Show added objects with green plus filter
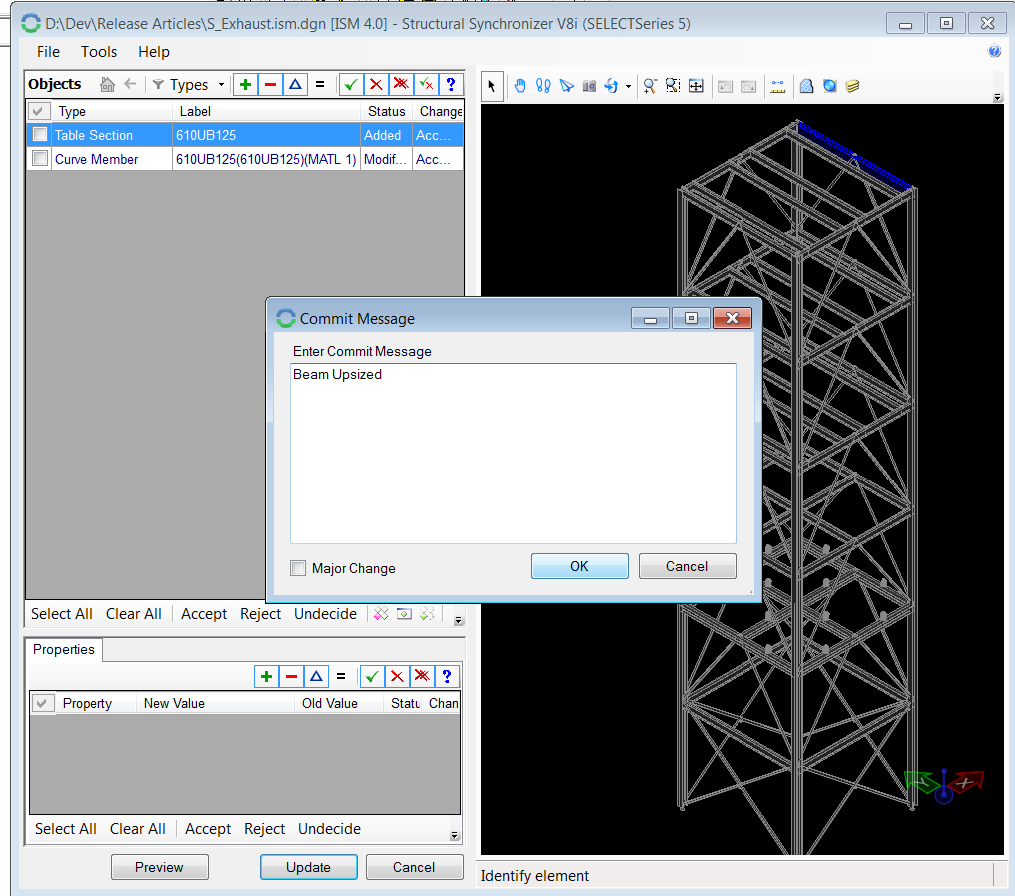 pos(246,85)
